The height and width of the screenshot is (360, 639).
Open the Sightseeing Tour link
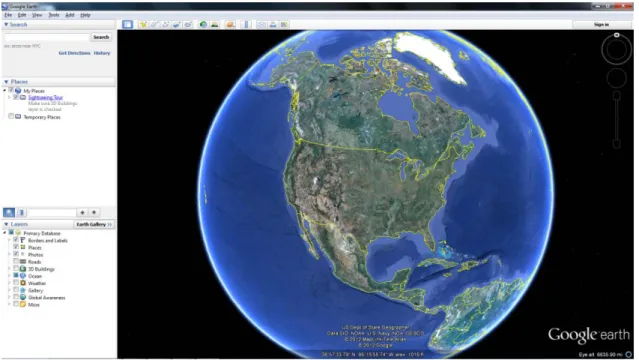point(46,97)
